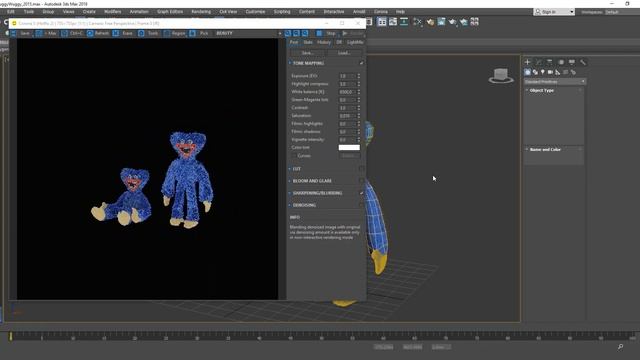Toggle the Tone Mapping checkbox
Screen dimensions: 640x360
pos(361,63)
